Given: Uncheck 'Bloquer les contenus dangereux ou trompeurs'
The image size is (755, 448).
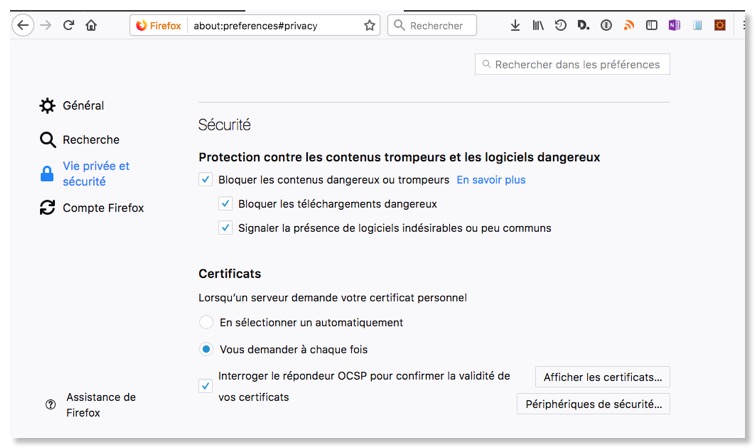Looking at the screenshot, I should click(206, 180).
